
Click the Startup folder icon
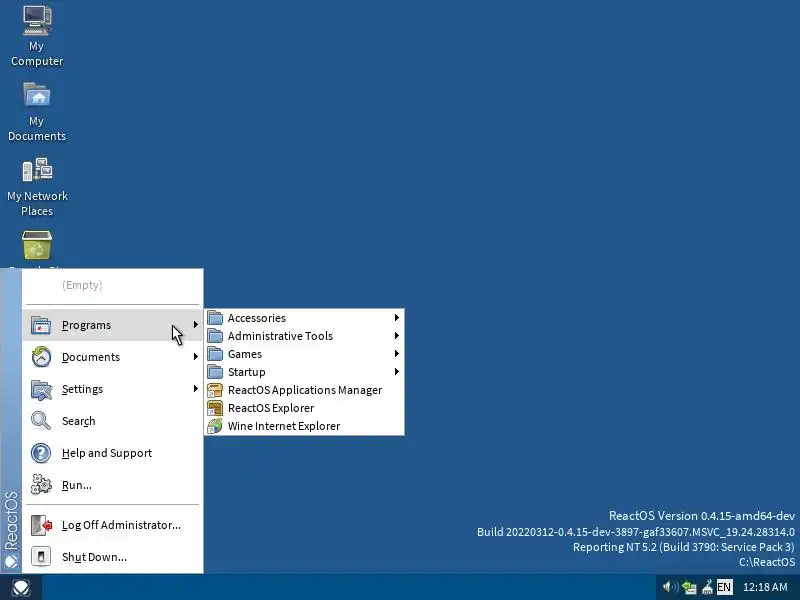(x=215, y=371)
